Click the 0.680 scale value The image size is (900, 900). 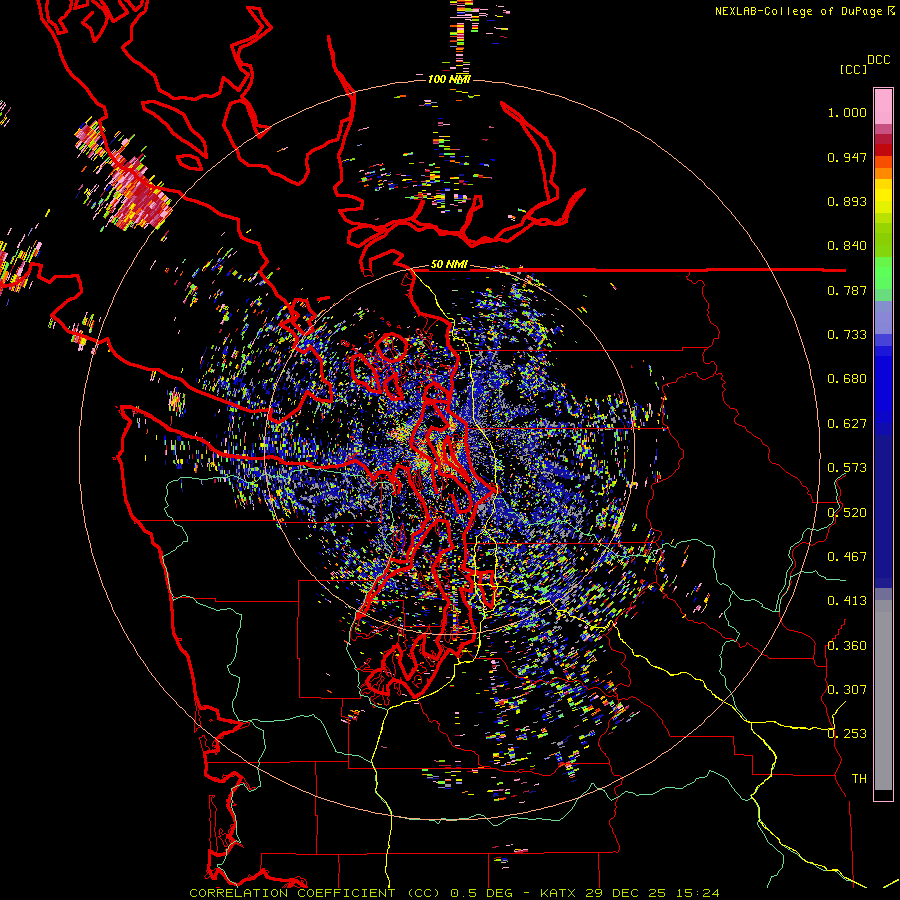tap(847, 379)
